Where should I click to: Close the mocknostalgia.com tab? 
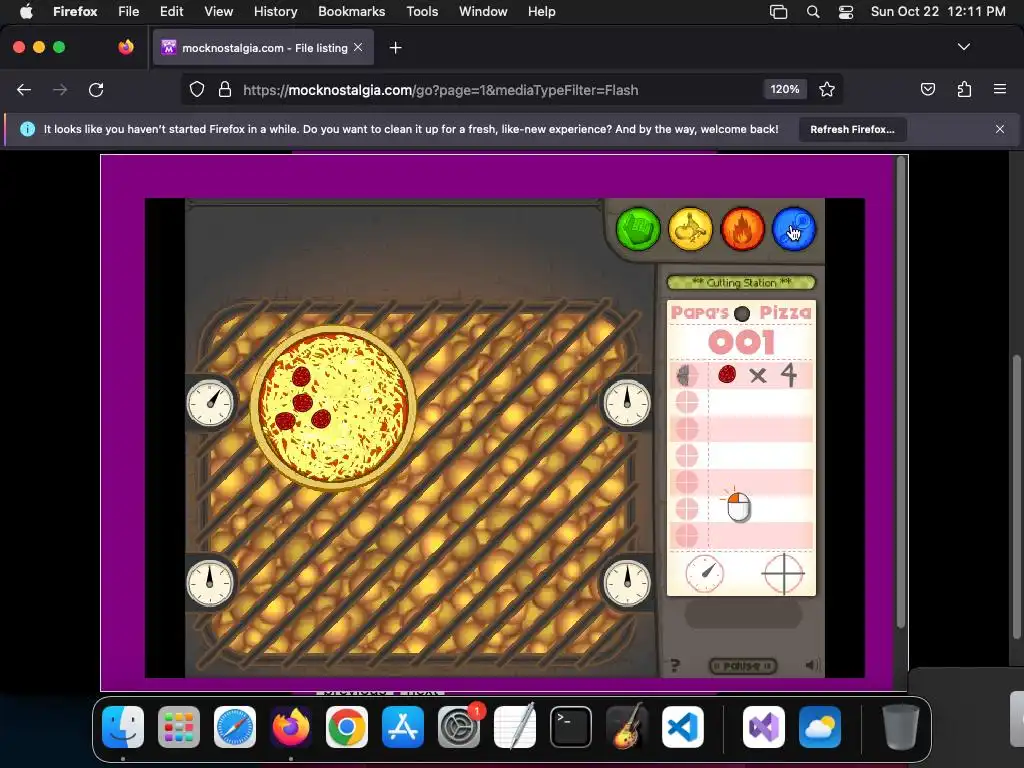[x=358, y=48]
